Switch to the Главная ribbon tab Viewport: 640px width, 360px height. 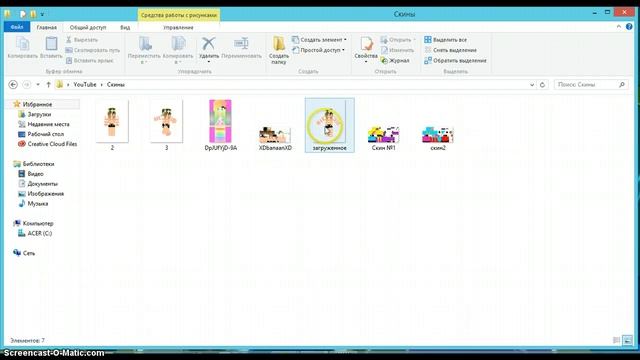pos(47,27)
